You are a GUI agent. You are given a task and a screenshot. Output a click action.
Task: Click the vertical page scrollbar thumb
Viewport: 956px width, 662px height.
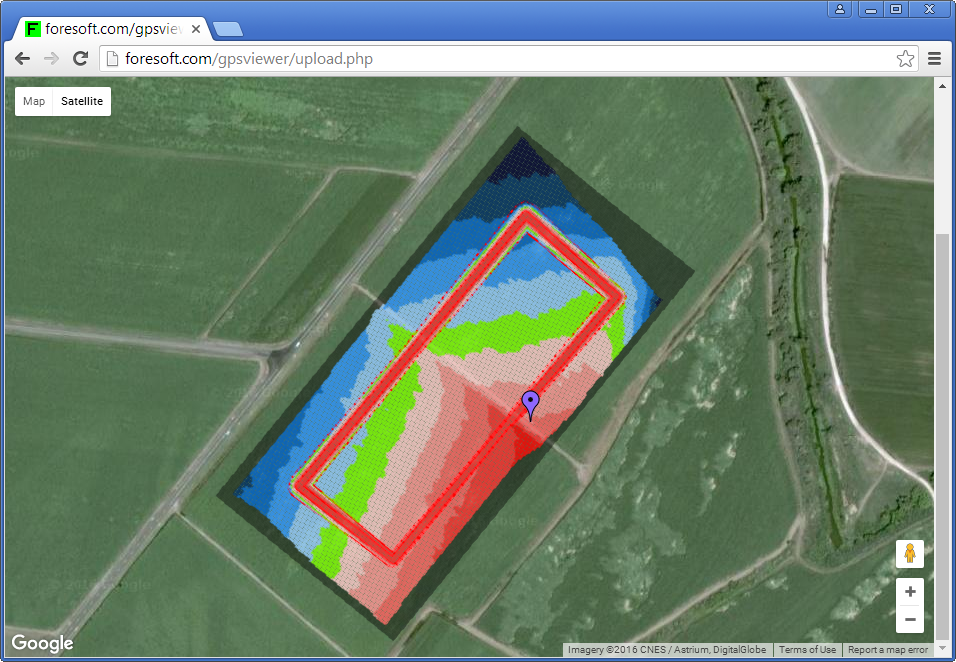tap(942, 430)
